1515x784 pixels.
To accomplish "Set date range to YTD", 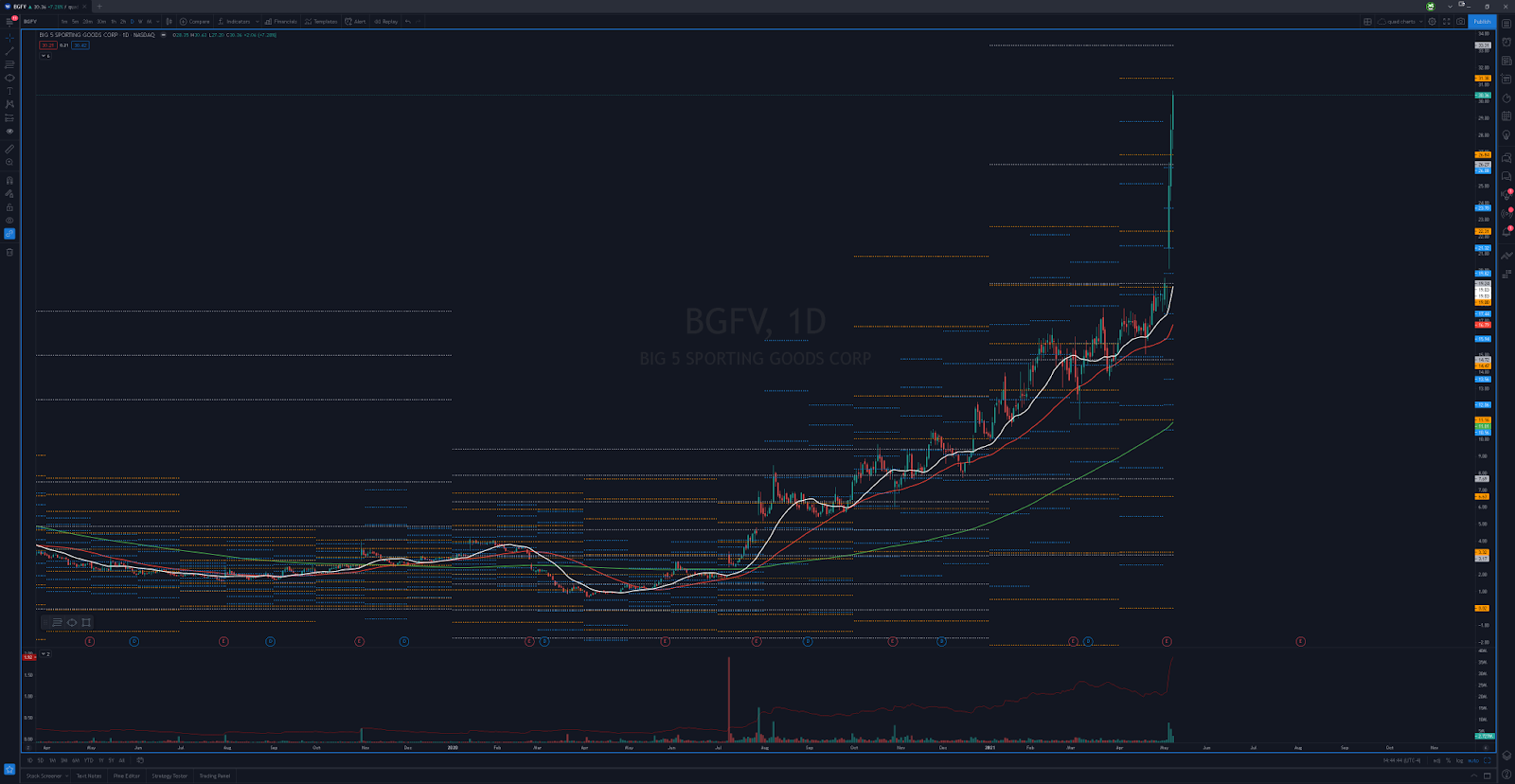I will point(88,760).
